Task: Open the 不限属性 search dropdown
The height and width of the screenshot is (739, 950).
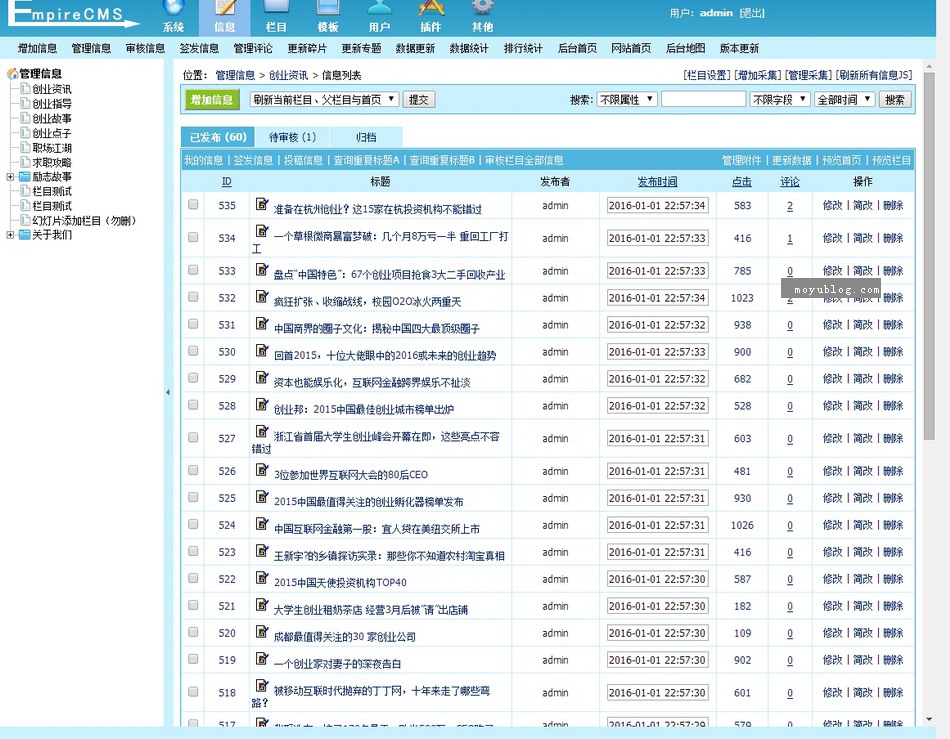Action: pos(626,99)
